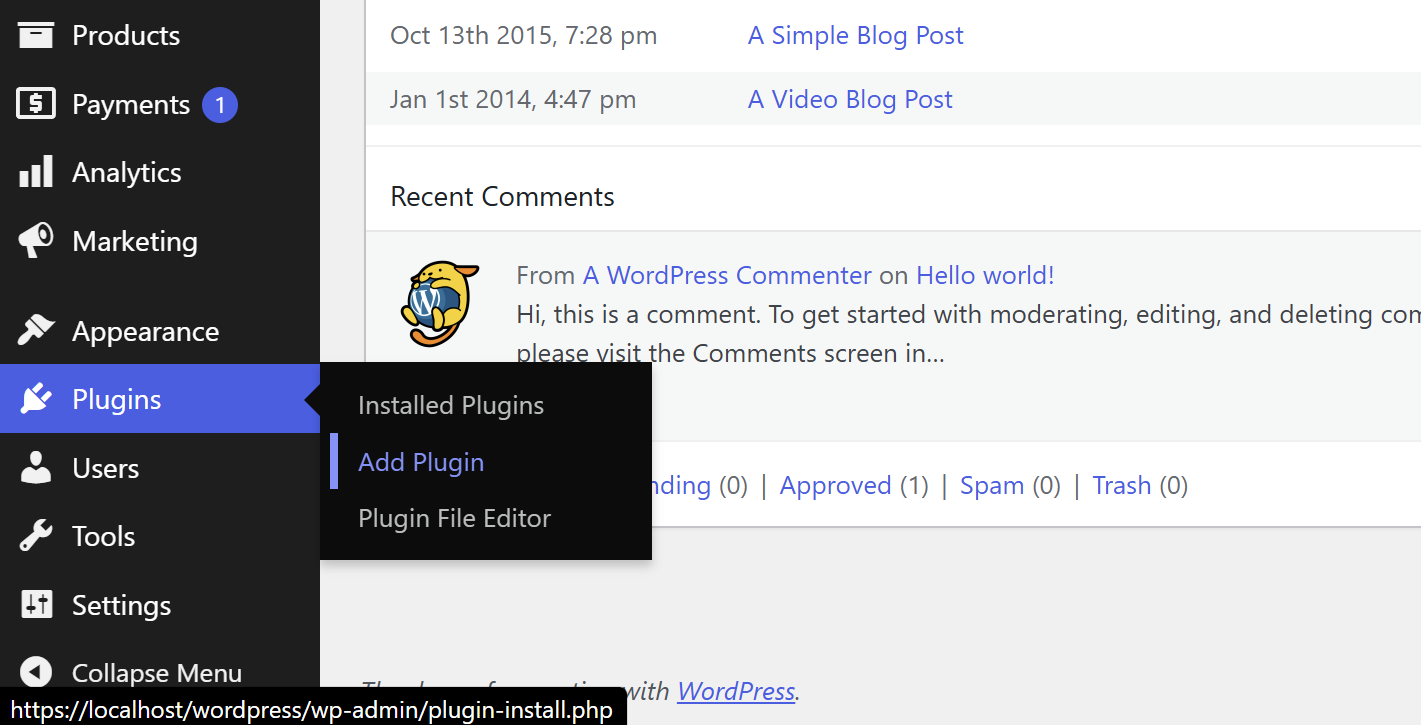Click the Plugins plug icon

pos(36,399)
